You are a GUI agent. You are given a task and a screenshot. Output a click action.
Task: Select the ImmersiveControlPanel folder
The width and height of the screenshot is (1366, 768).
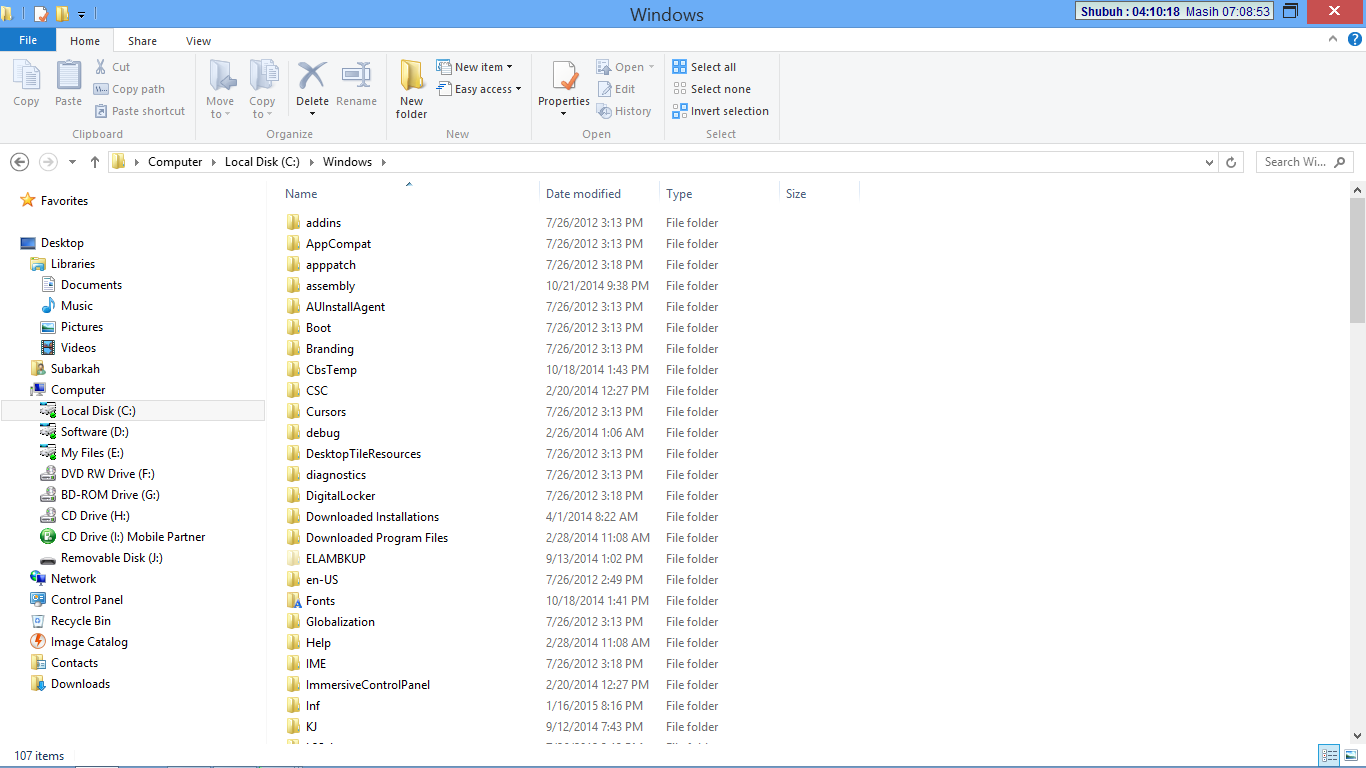pos(367,685)
